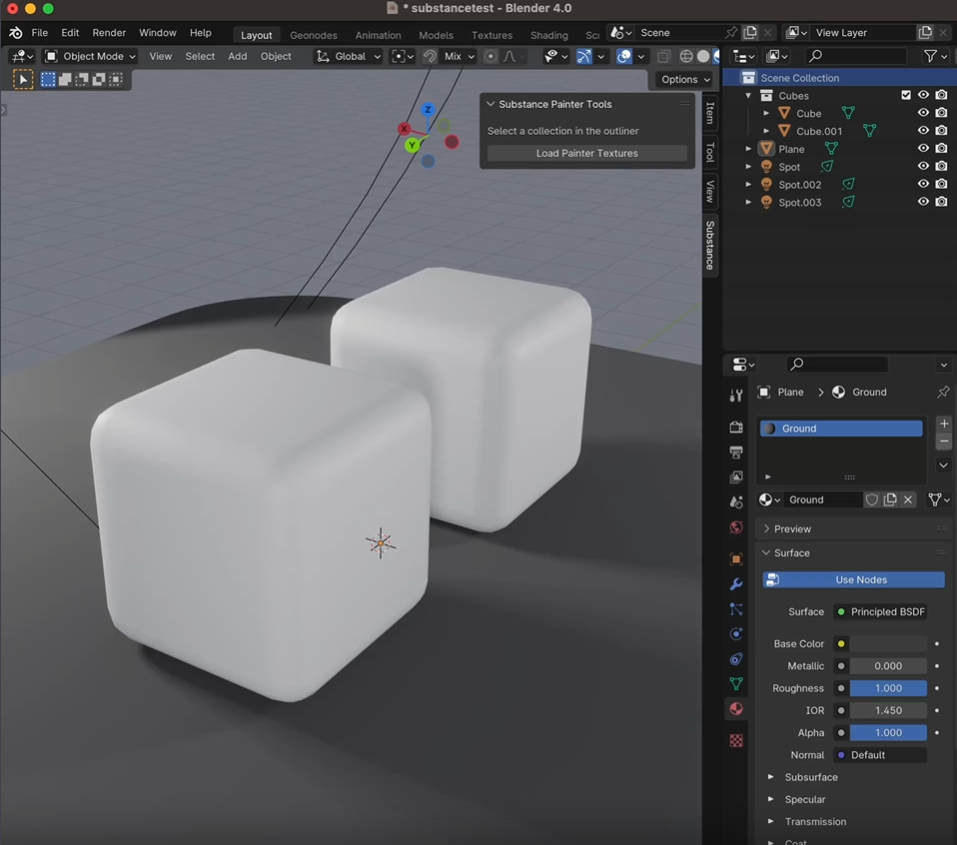Collapse the Surface panel in material properties
The height and width of the screenshot is (845, 957).
tap(766, 552)
